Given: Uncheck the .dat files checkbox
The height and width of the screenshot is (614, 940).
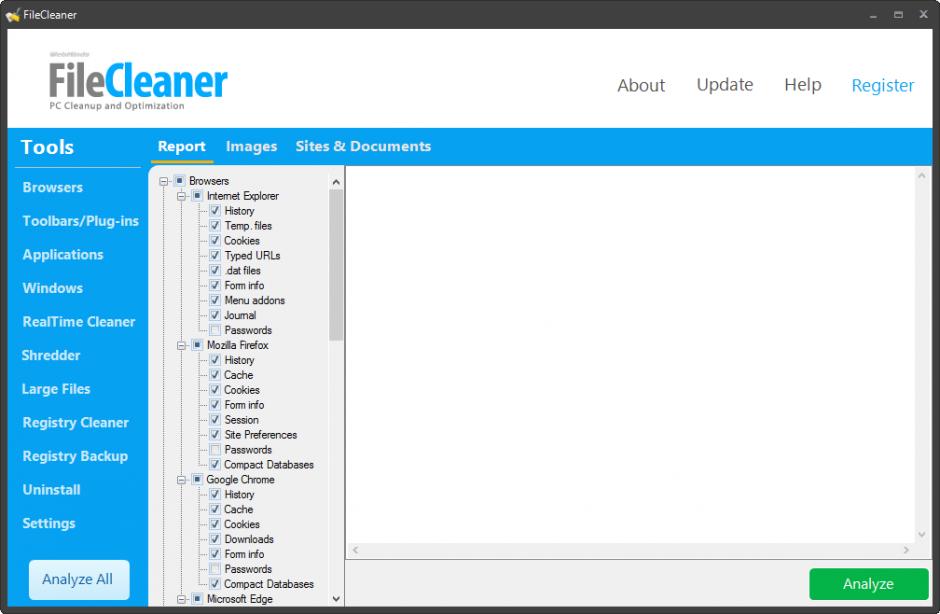Looking at the screenshot, I should (215, 270).
